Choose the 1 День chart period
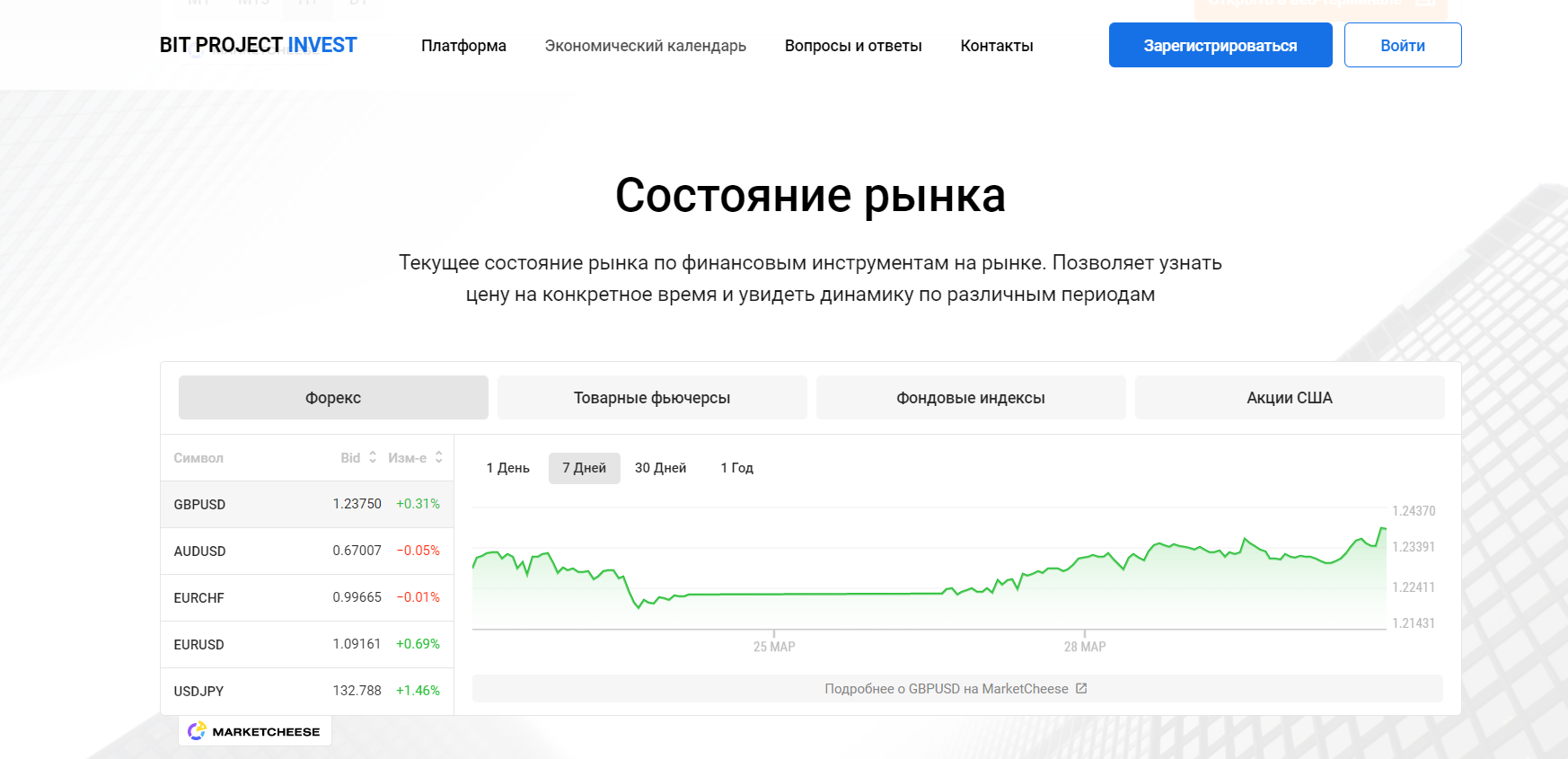 (x=508, y=468)
